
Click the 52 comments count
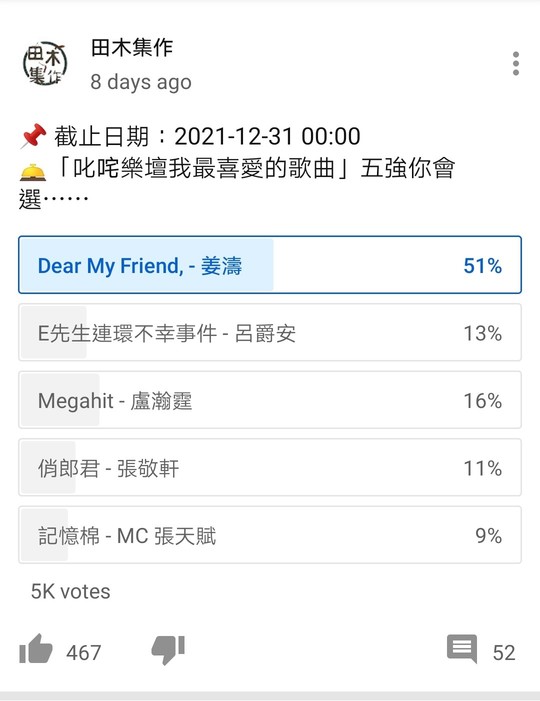coord(504,653)
